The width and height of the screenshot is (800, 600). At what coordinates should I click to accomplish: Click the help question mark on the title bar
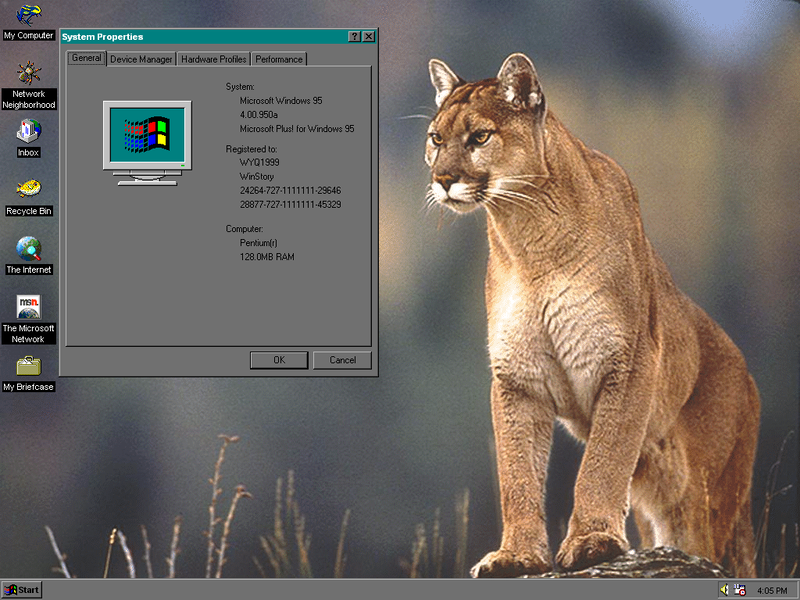pos(355,37)
